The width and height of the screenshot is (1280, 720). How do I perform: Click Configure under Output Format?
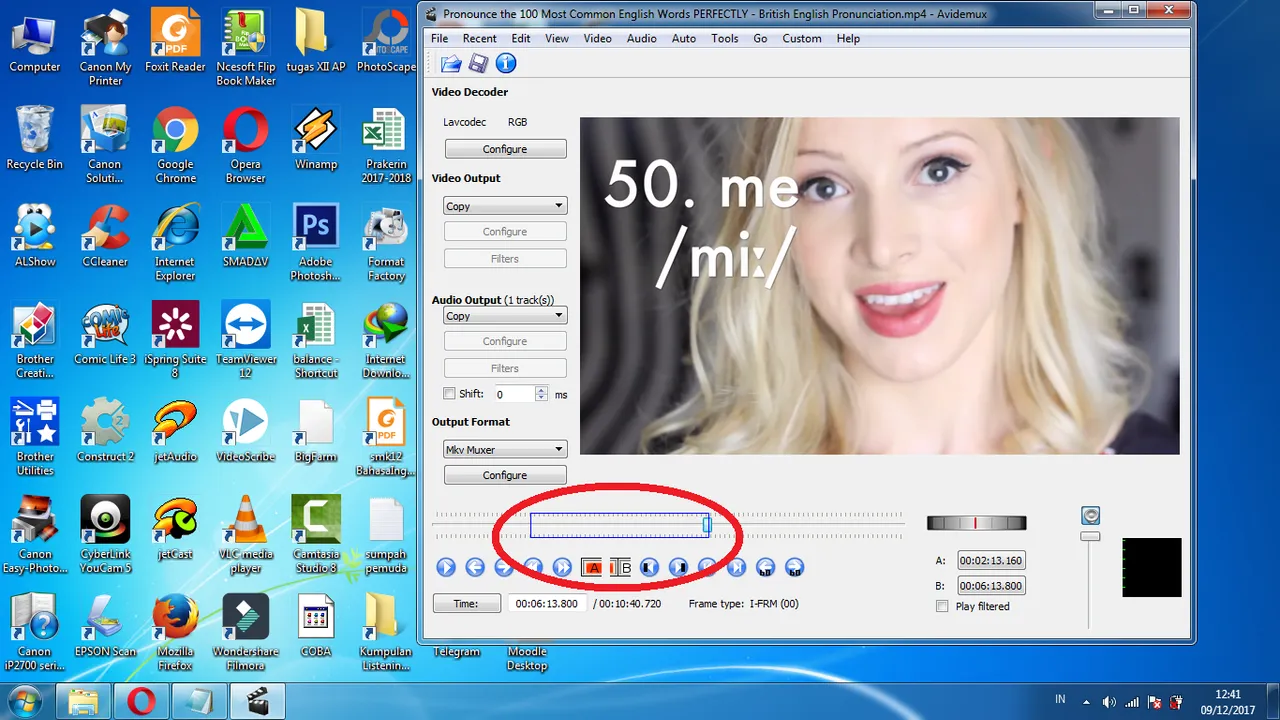click(505, 475)
